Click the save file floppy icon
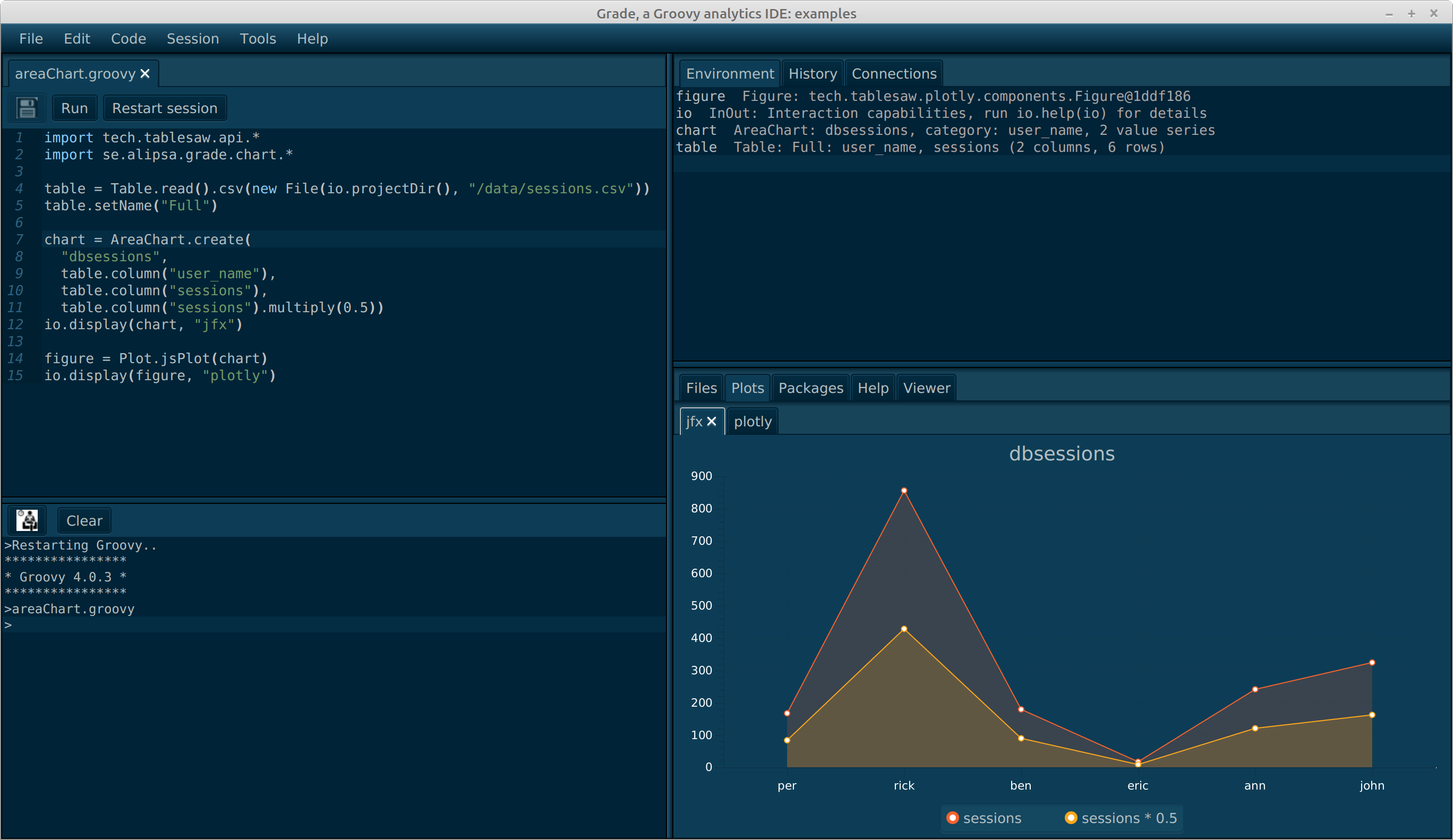 [27, 108]
